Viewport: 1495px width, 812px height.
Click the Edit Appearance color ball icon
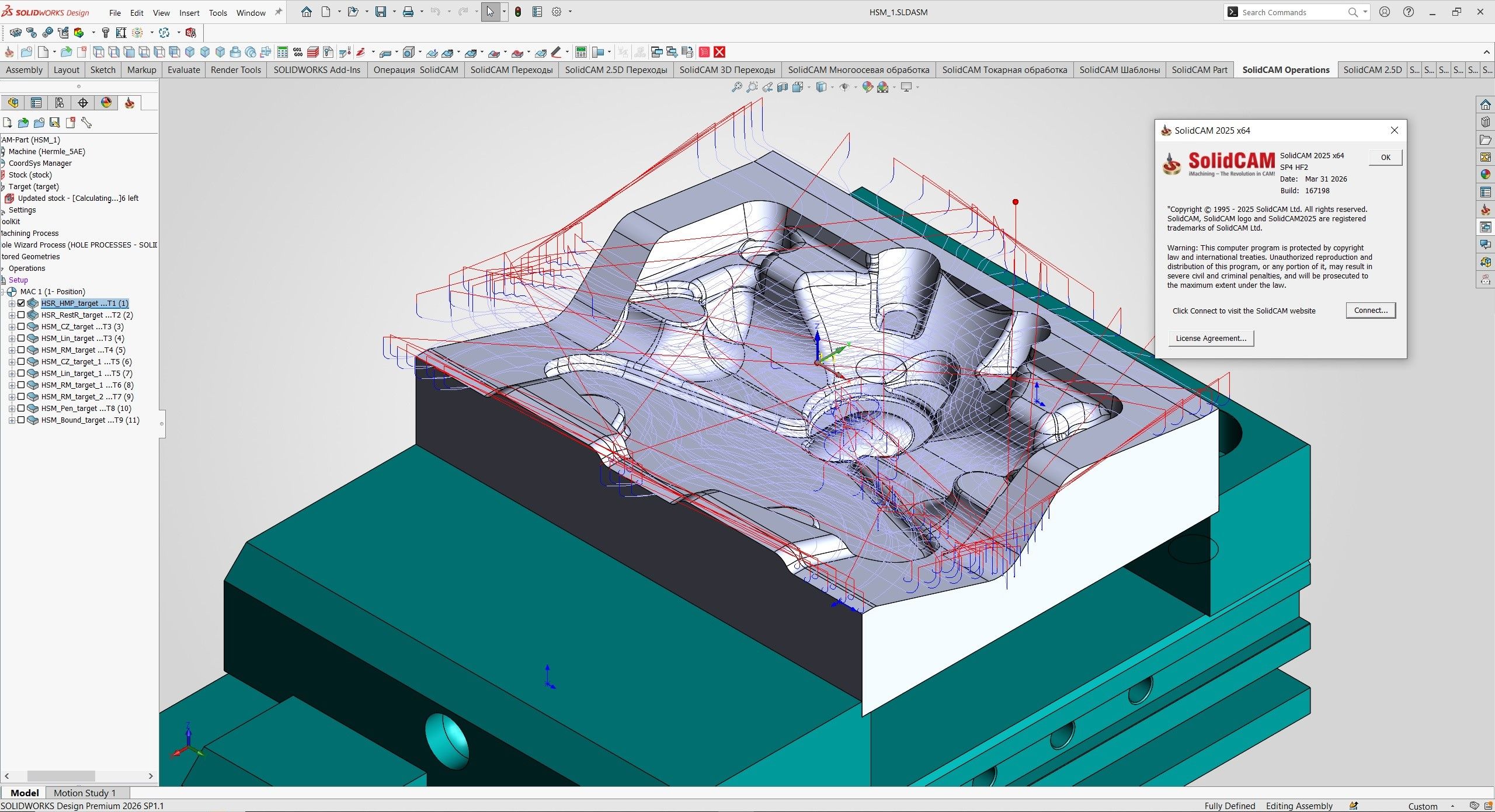[x=868, y=87]
